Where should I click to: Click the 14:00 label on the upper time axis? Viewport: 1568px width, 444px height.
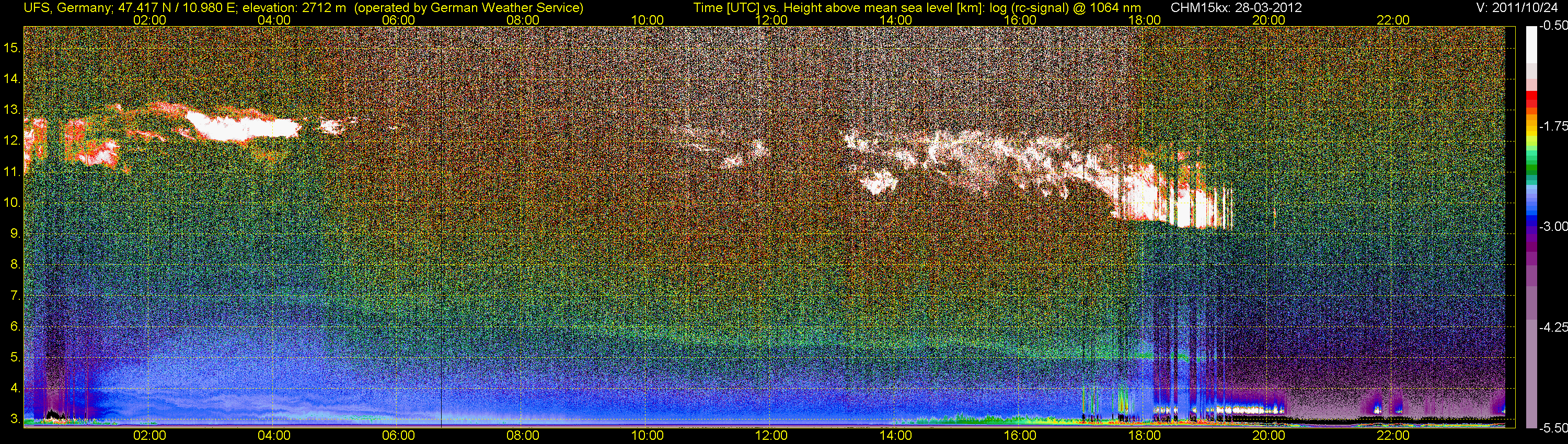click(896, 20)
